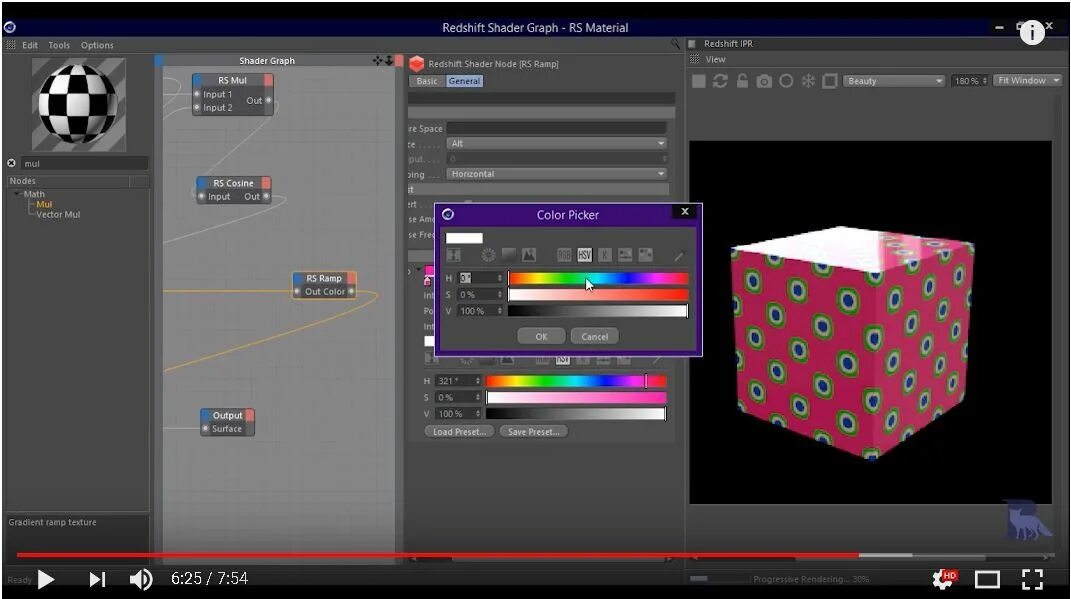Open the Horizontal mapping dropdown
Image resolution: width=1071 pixels, height=599 pixels.
556,174
